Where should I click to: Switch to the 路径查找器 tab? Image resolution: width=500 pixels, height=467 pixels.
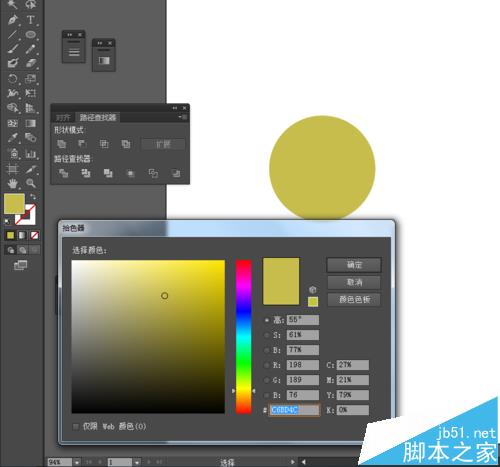point(98,117)
